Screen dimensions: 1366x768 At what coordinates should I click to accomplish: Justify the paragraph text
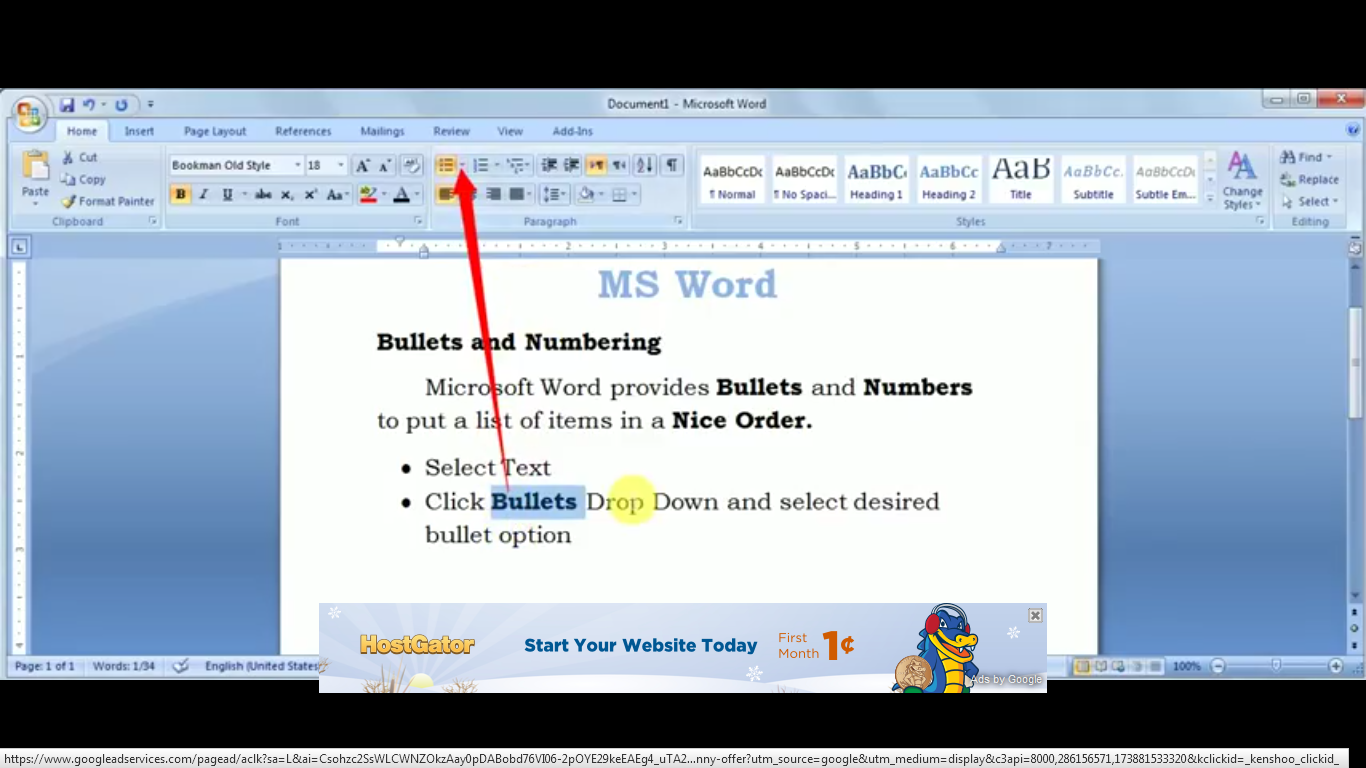tap(516, 194)
